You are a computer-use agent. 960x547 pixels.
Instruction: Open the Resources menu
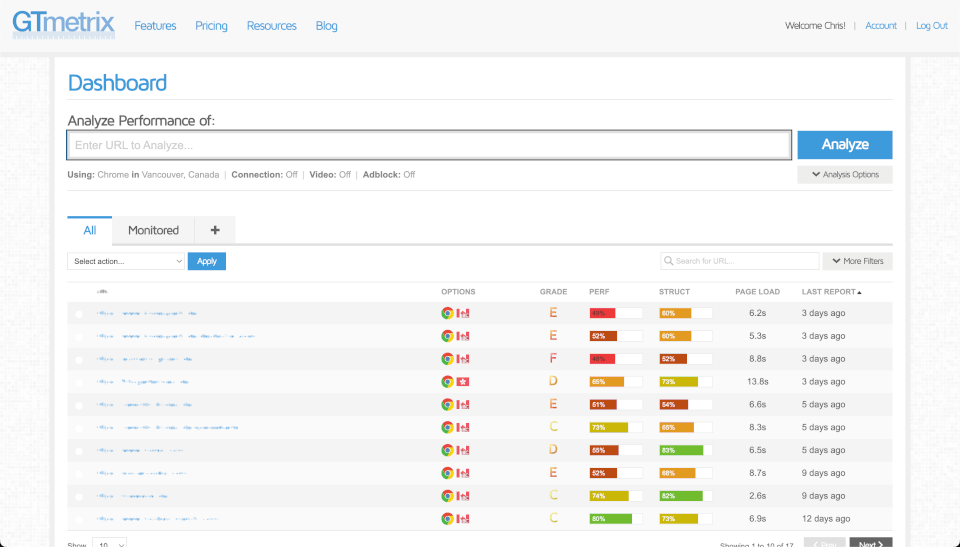coord(271,26)
